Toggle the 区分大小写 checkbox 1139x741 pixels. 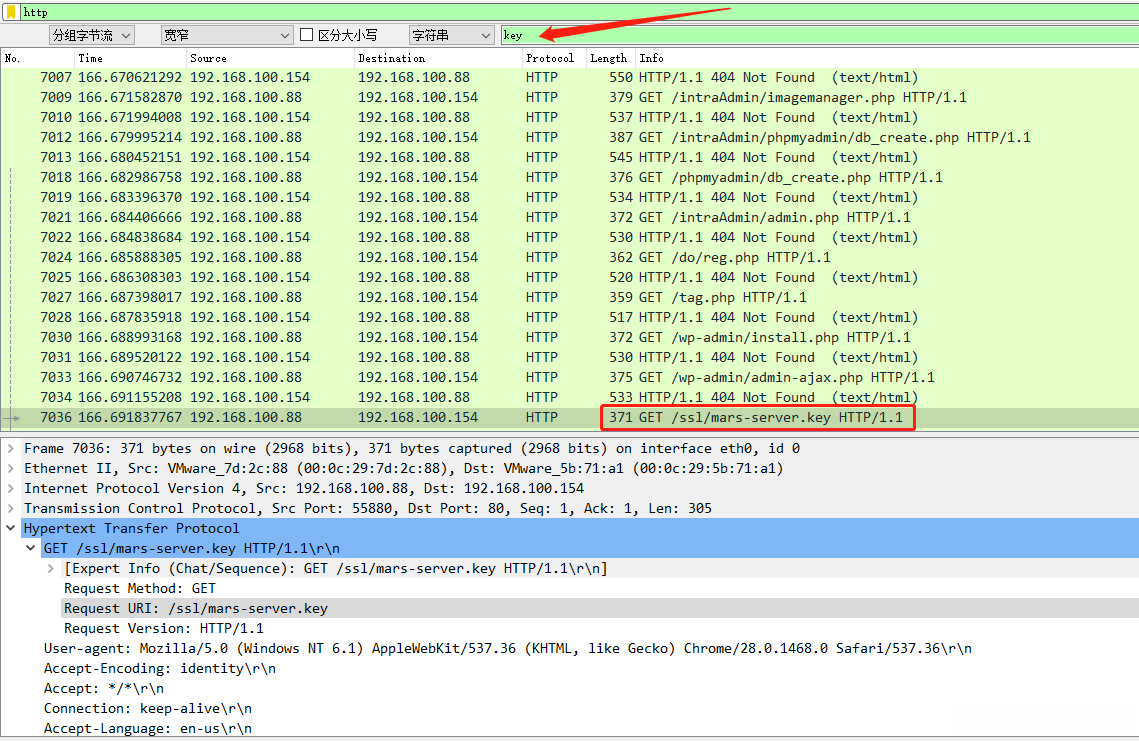(307, 35)
